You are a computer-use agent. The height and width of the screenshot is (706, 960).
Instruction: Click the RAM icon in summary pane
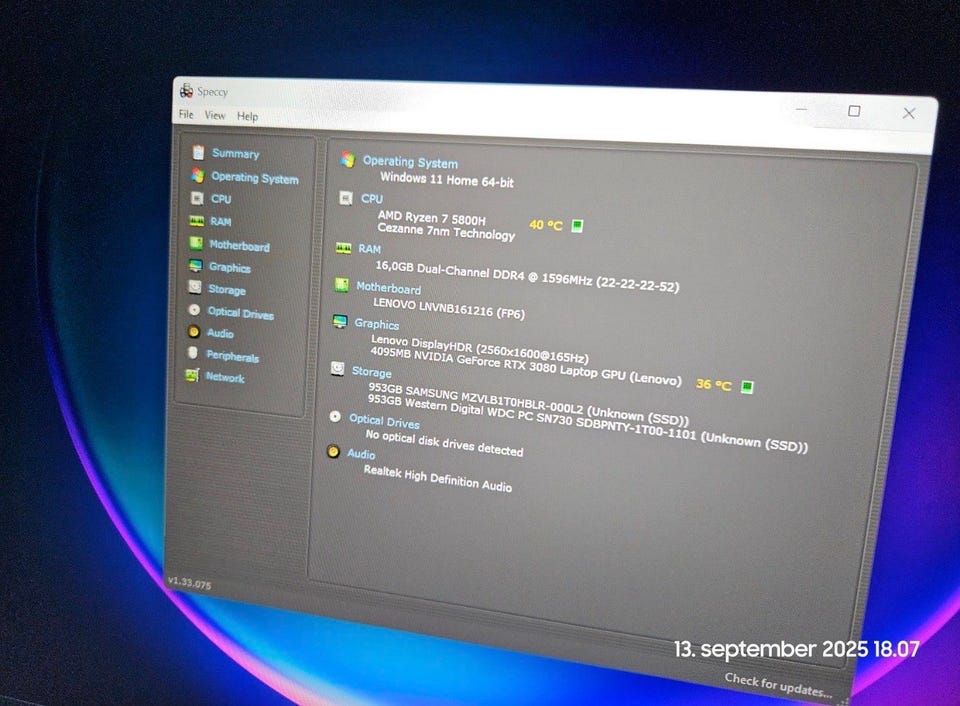pyautogui.click(x=343, y=247)
